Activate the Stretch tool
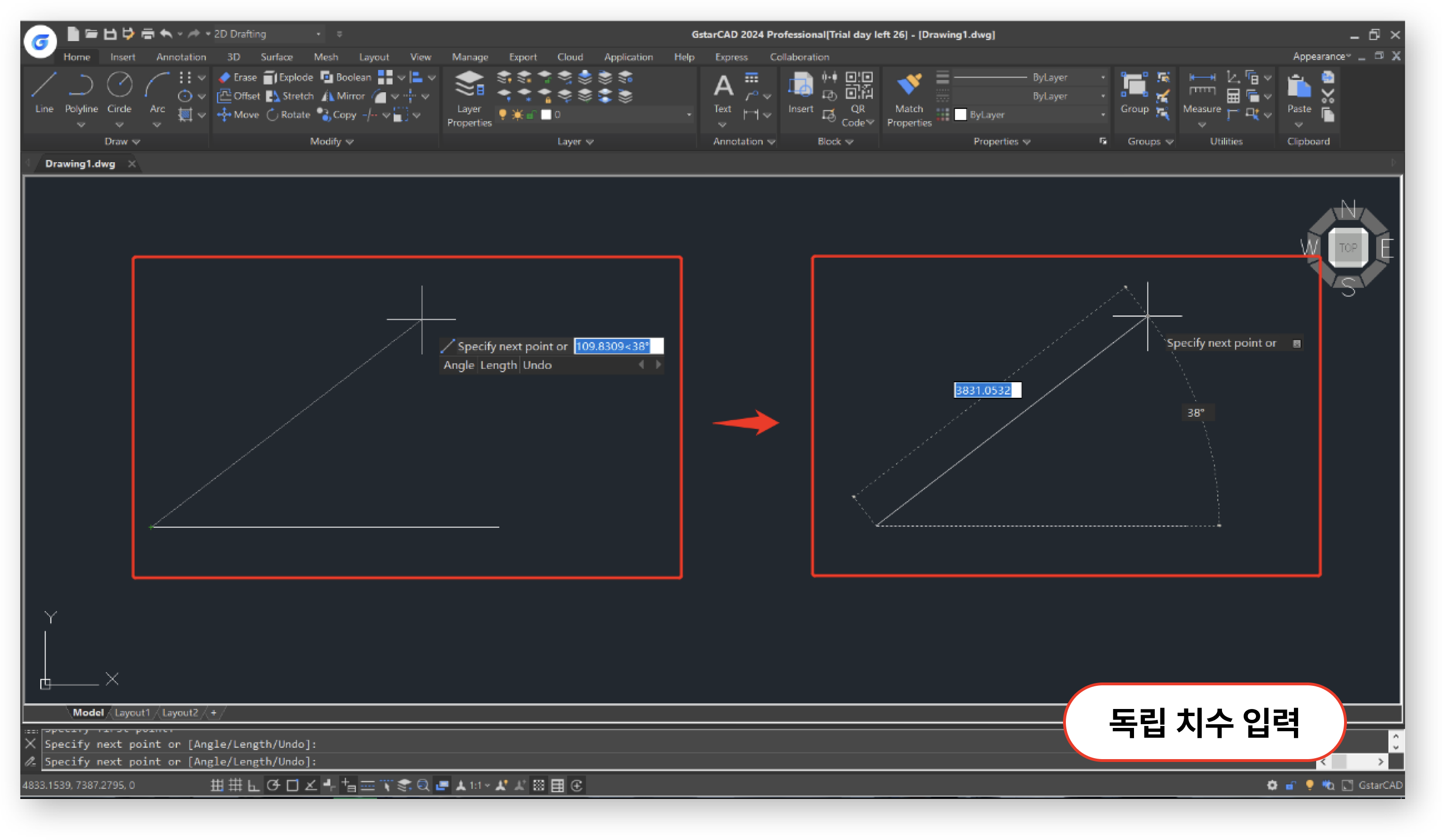This screenshot has height=840, width=1442. pyautogui.click(x=290, y=96)
